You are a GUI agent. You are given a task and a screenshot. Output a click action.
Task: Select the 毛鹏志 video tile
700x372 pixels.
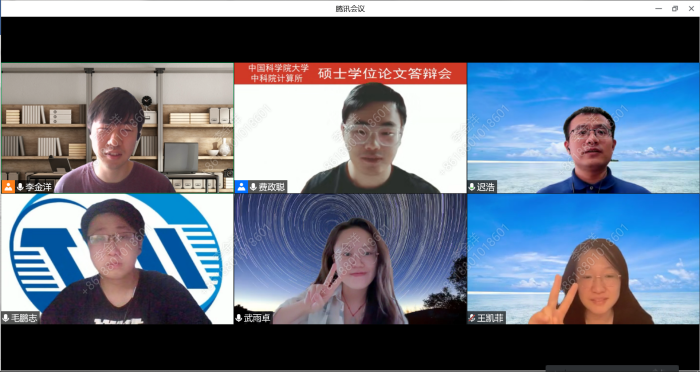117,259
